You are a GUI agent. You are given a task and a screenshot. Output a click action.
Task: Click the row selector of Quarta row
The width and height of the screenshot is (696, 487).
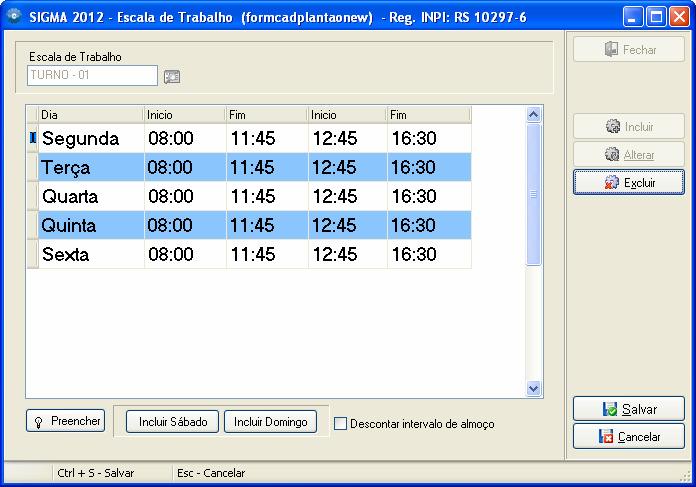tap(32, 196)
